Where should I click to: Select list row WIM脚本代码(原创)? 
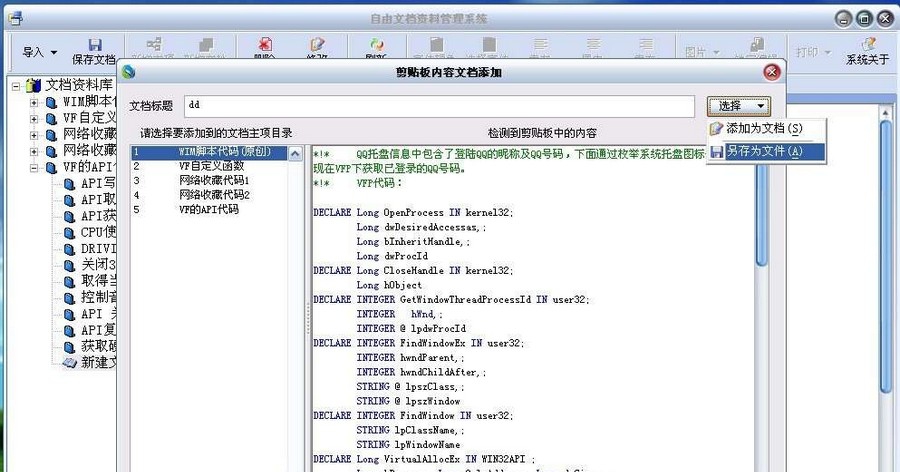click(x=209, y=152)
